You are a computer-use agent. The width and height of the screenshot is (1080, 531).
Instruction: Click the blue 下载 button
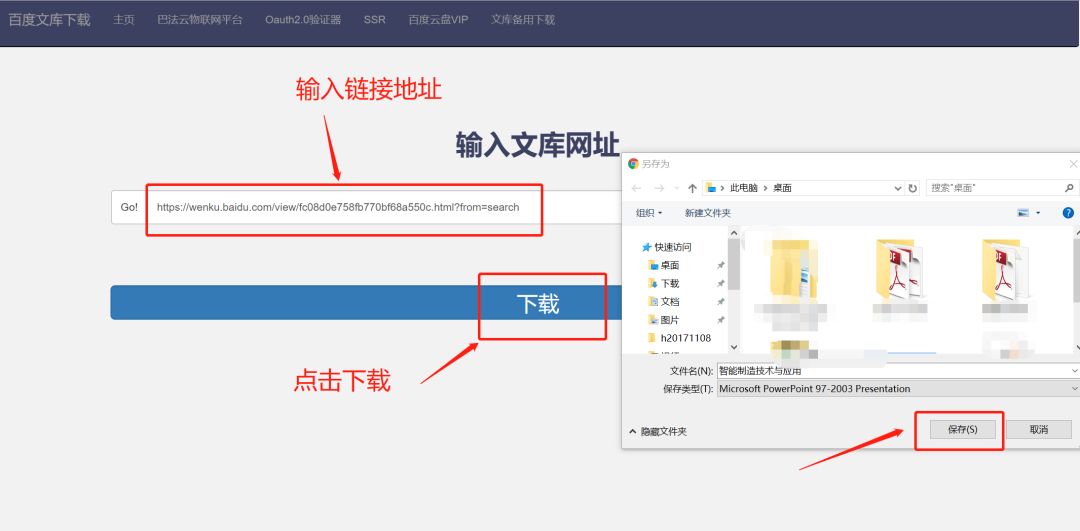pyautogui.click(x=360, y=303)
